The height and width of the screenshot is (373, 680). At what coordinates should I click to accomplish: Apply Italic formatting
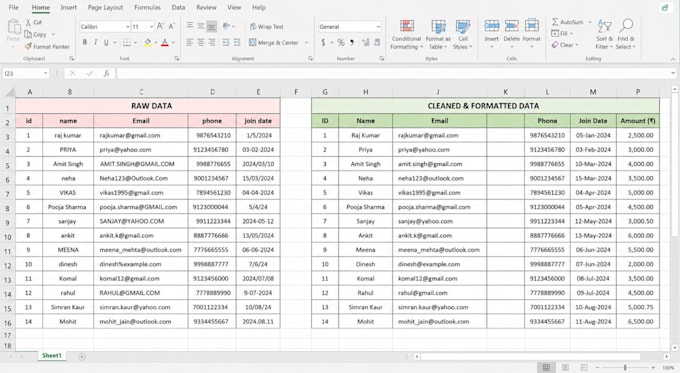point(95,42)
